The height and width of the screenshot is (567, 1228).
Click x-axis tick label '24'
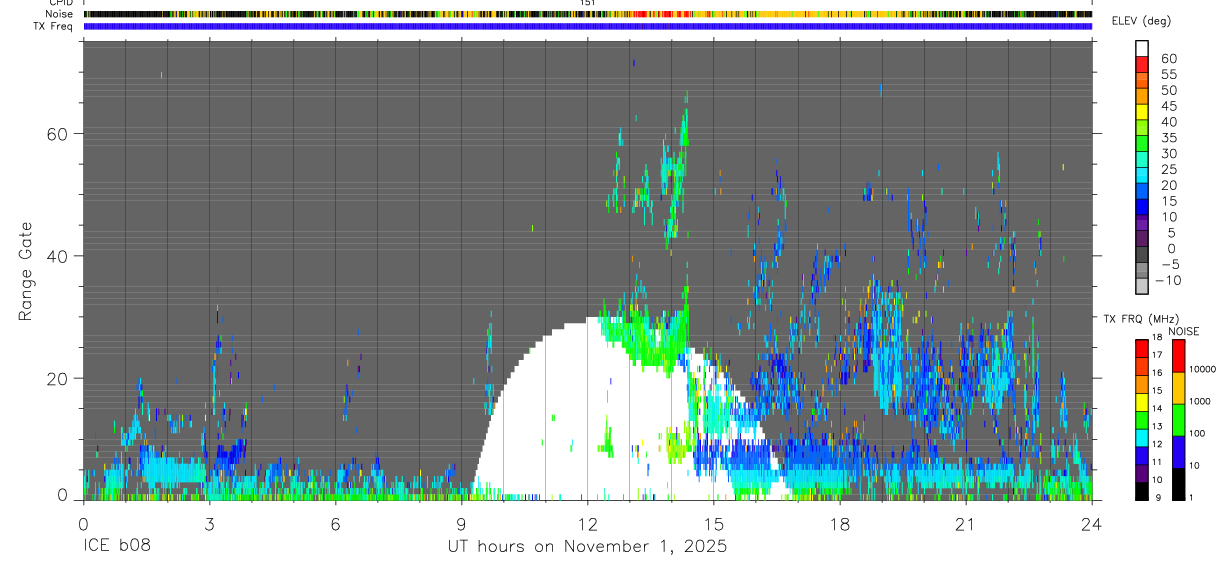coord(1092,524)
